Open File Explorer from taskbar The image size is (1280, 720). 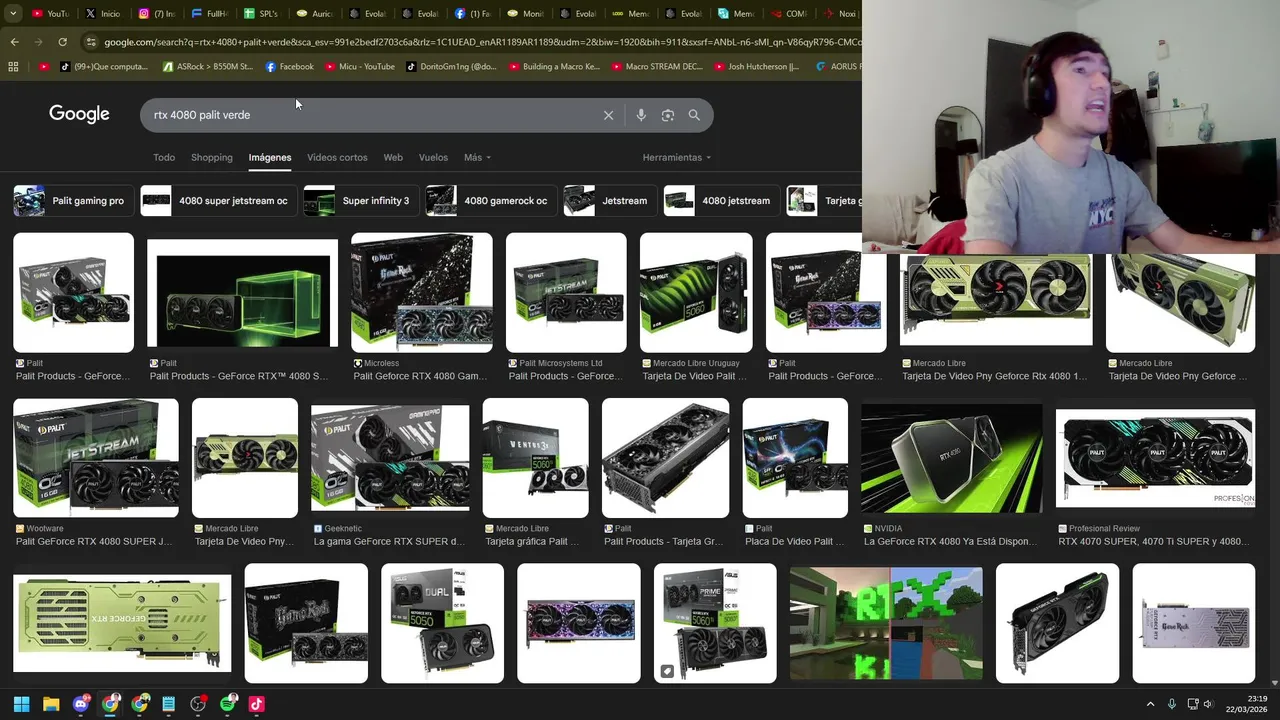coord(51,704)
